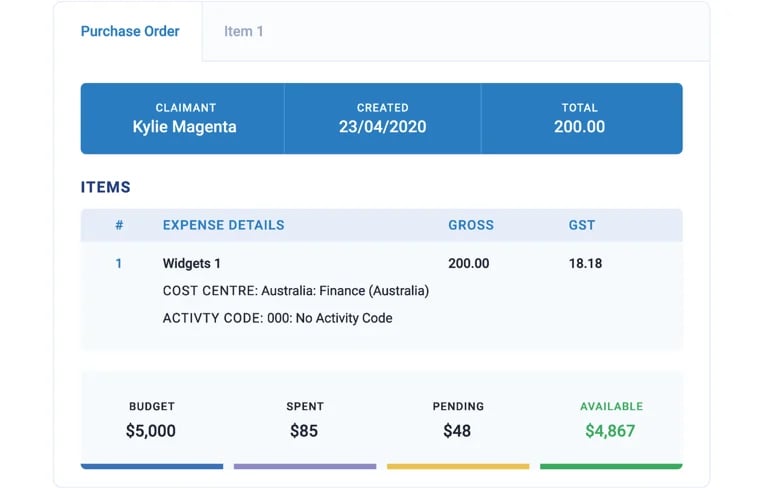Click the green Available progress bar

tap(611, 466)
